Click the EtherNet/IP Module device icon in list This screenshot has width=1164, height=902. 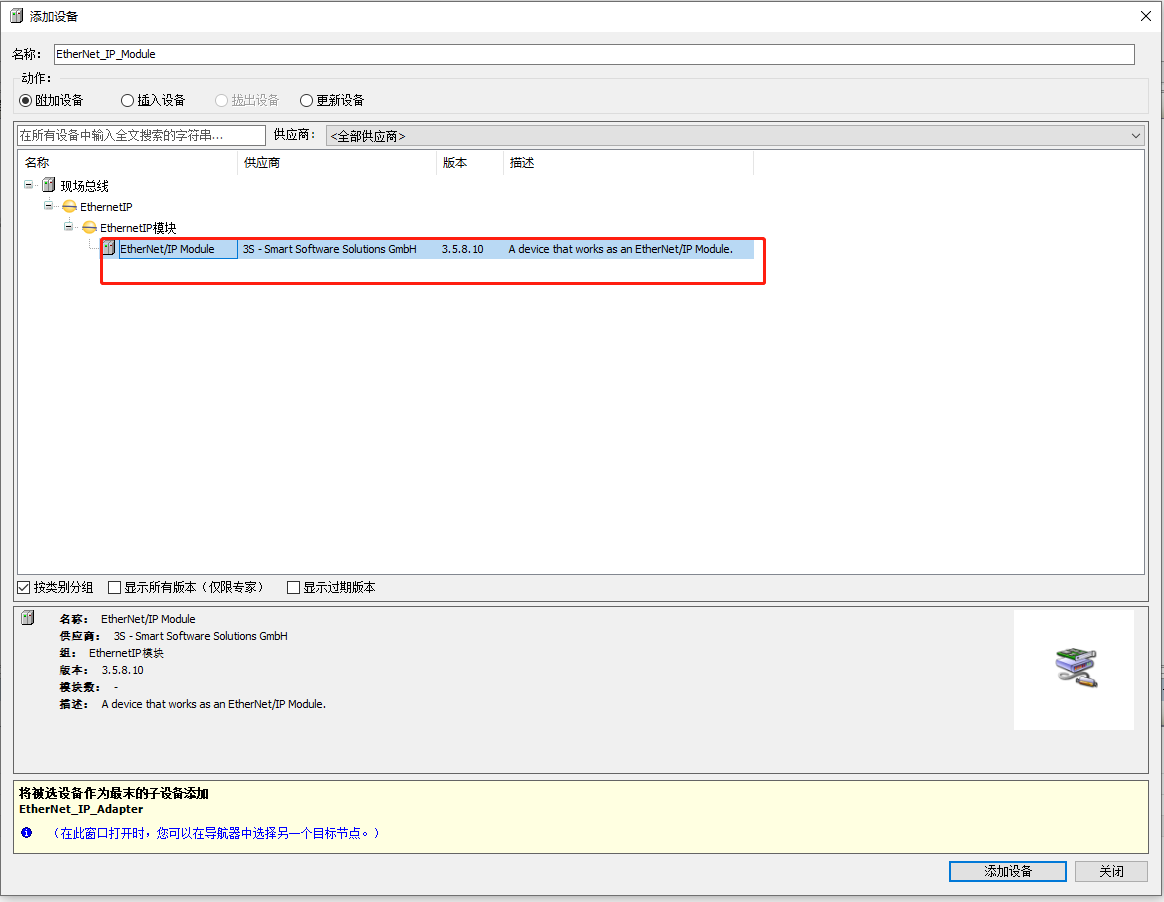click(109, 249)
